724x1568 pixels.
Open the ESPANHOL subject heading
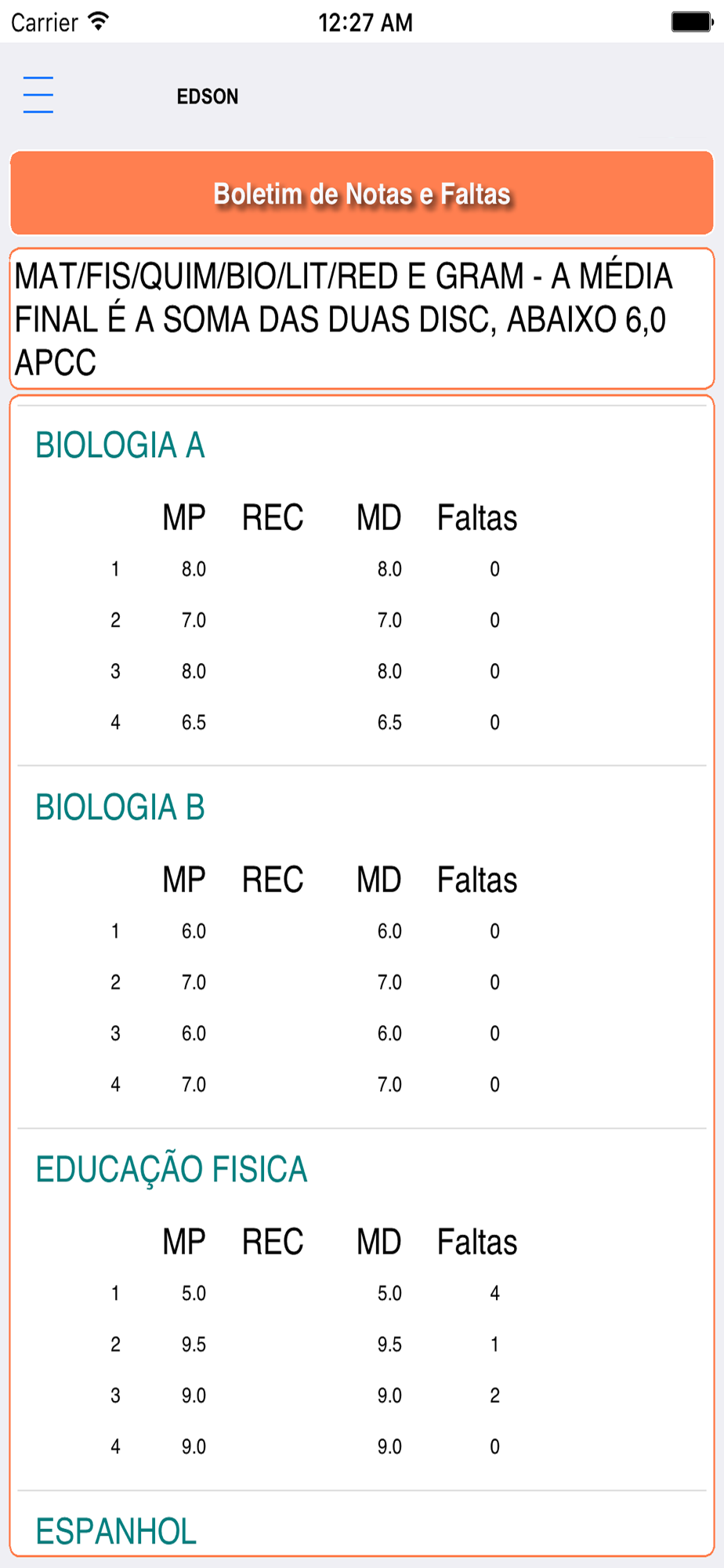(116, 1532)
